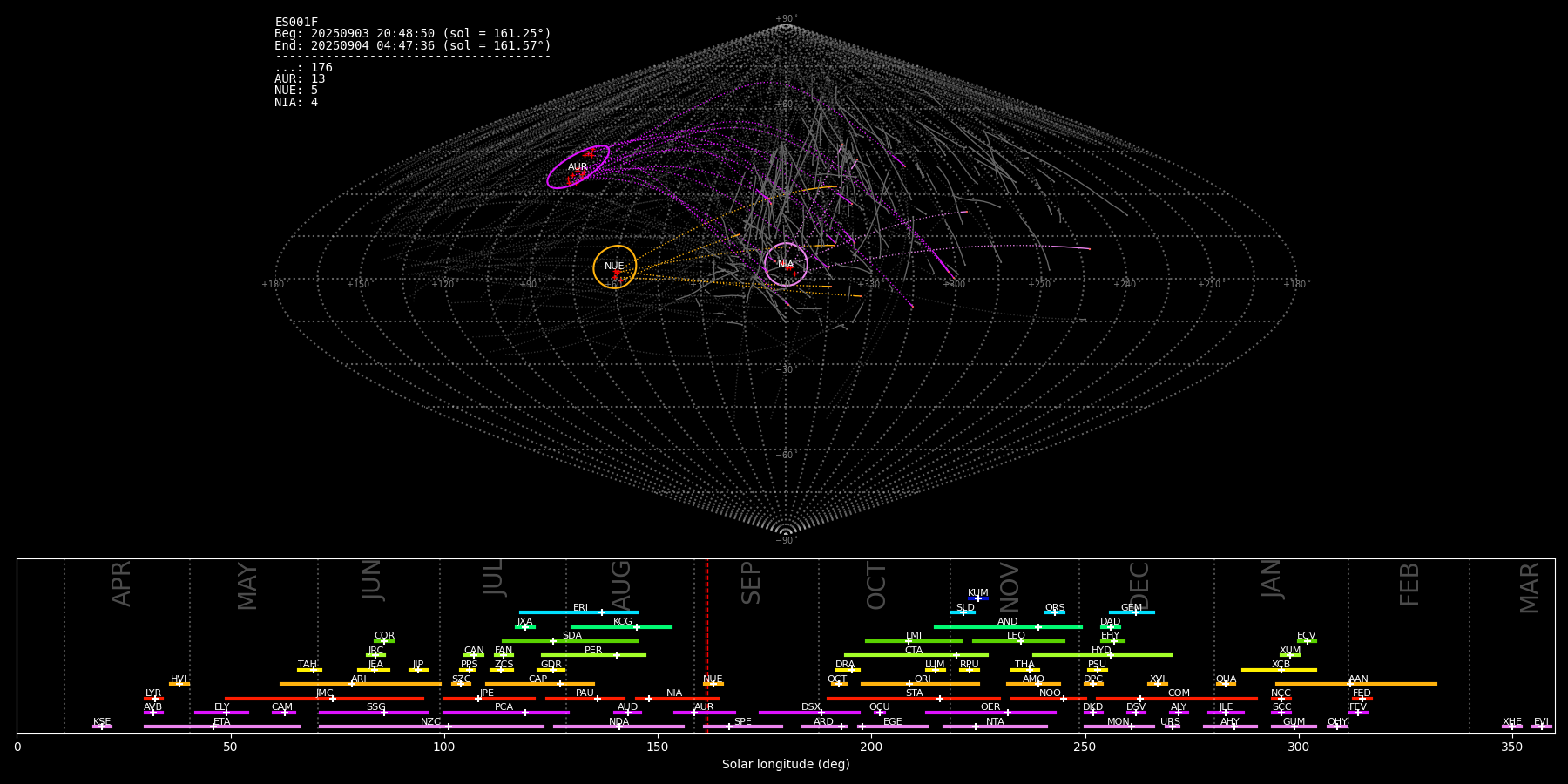Click the −90 pole label at map bottom
This screenshot has height=784, width=1568.
pyautogui.click(x=786, y=541)
